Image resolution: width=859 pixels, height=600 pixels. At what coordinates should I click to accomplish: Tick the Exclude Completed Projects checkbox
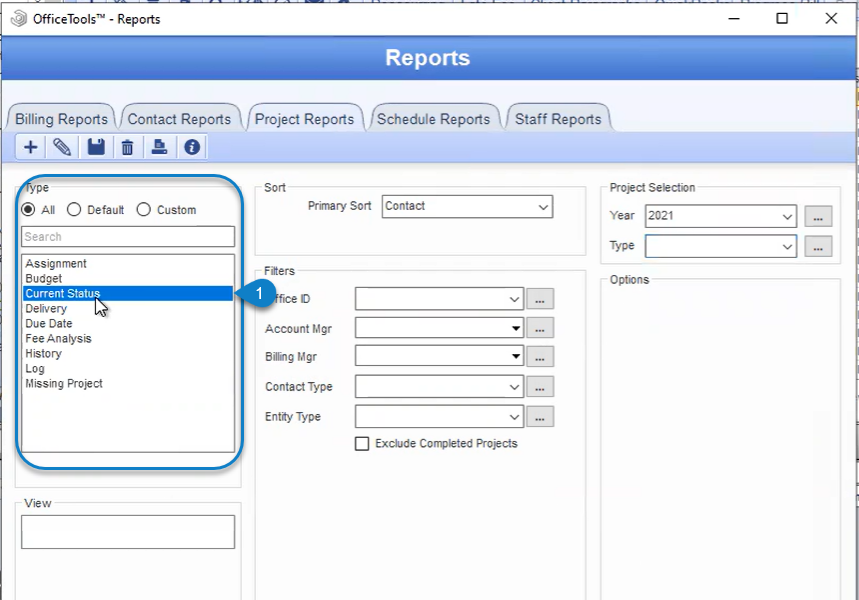(x=362, y=443)
